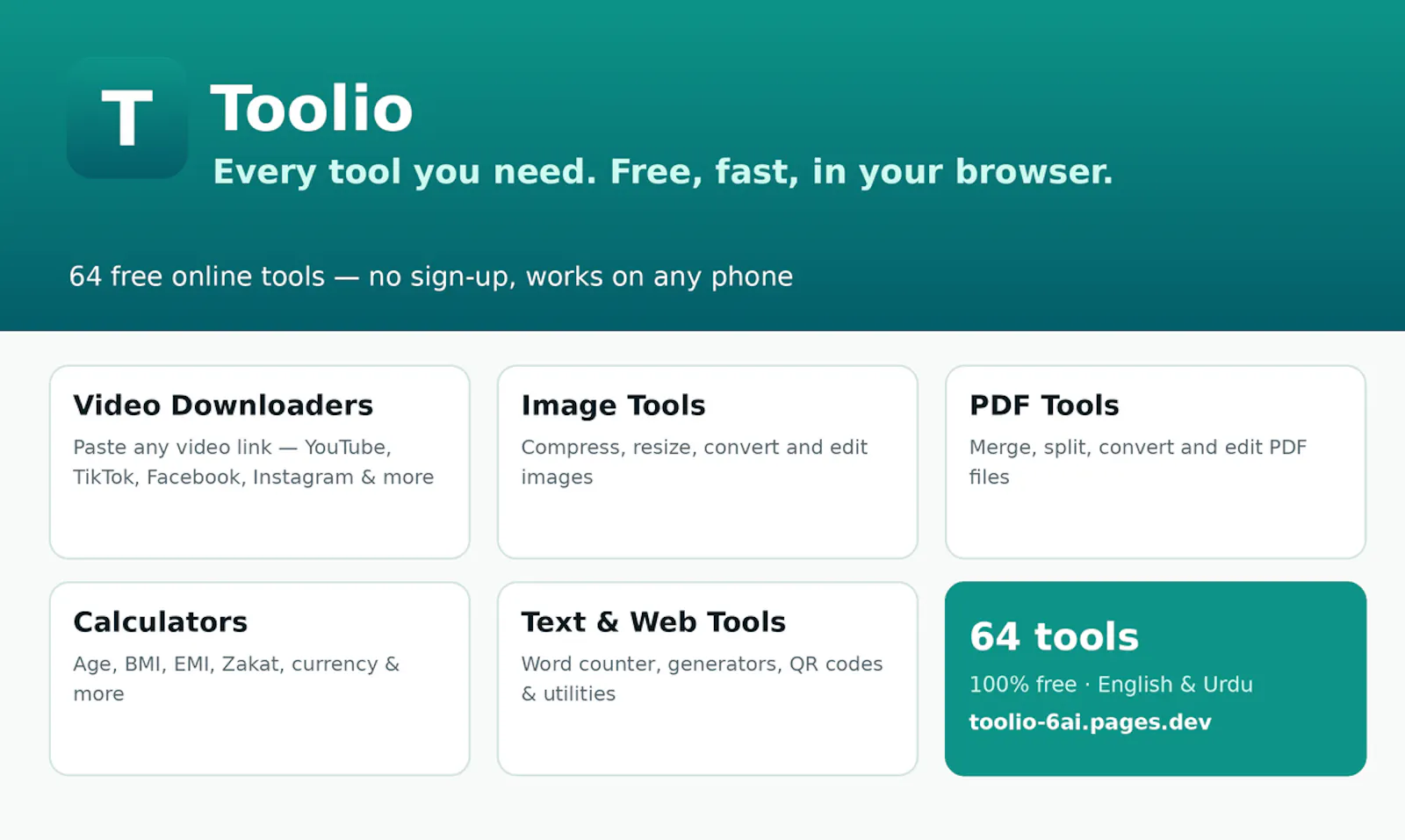Click "100% free · English & Urdu" text
1405x840 pixels.
pyautogui.click(x=1111, y=685)
